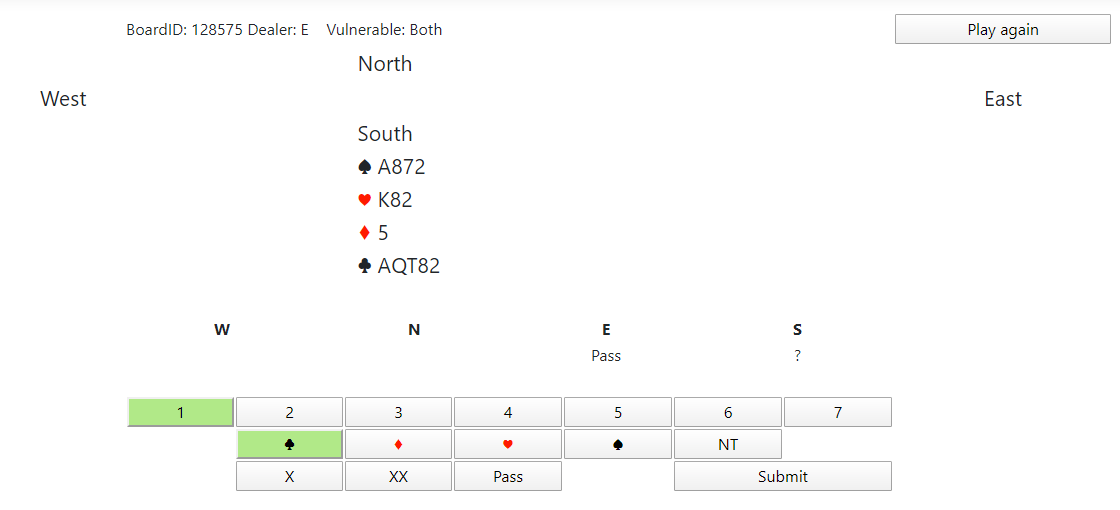Select bid level 6
The height and width of the screenshot is (510, 1120).
click(x=727, y=412)
